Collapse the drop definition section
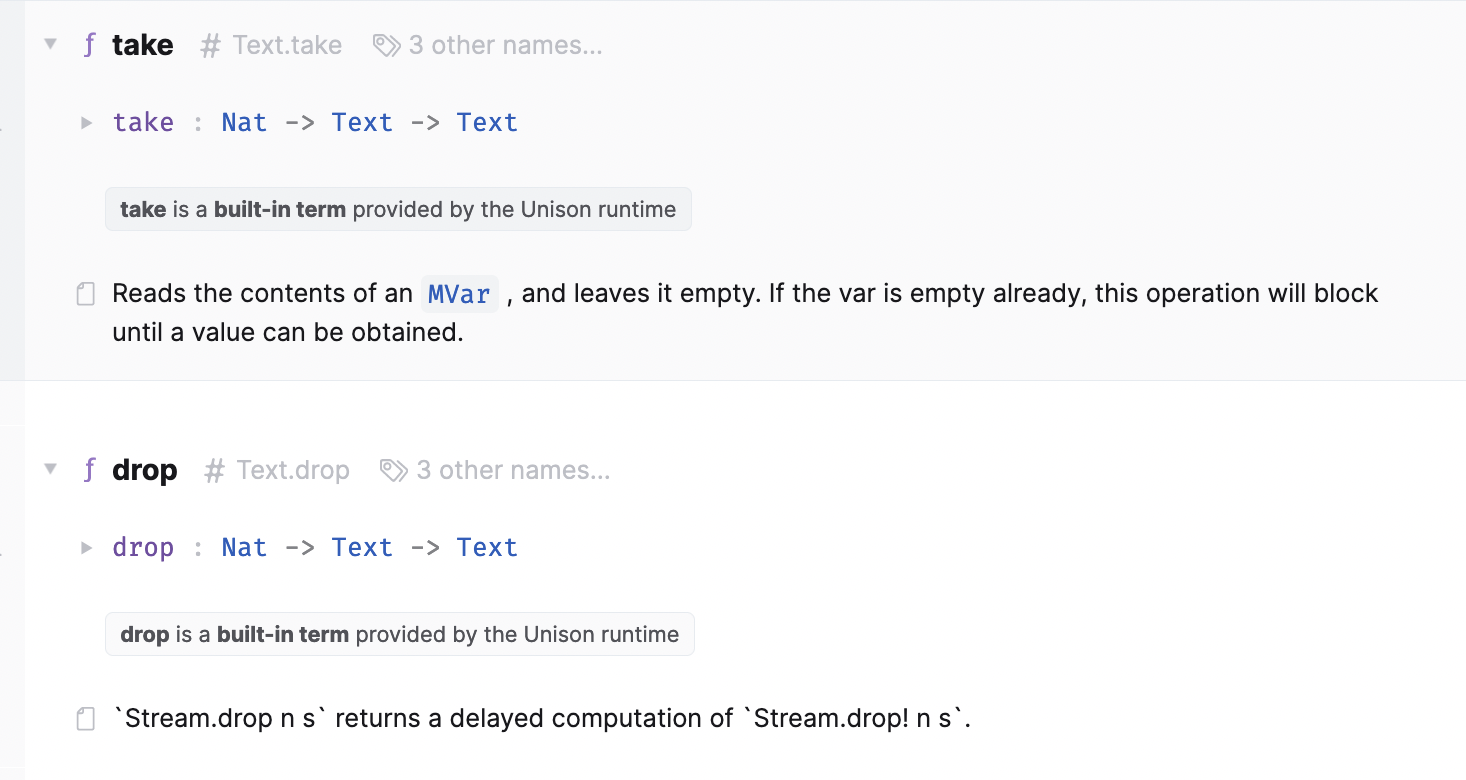This screenshot has width=1466, height=780. pos(50,469)
